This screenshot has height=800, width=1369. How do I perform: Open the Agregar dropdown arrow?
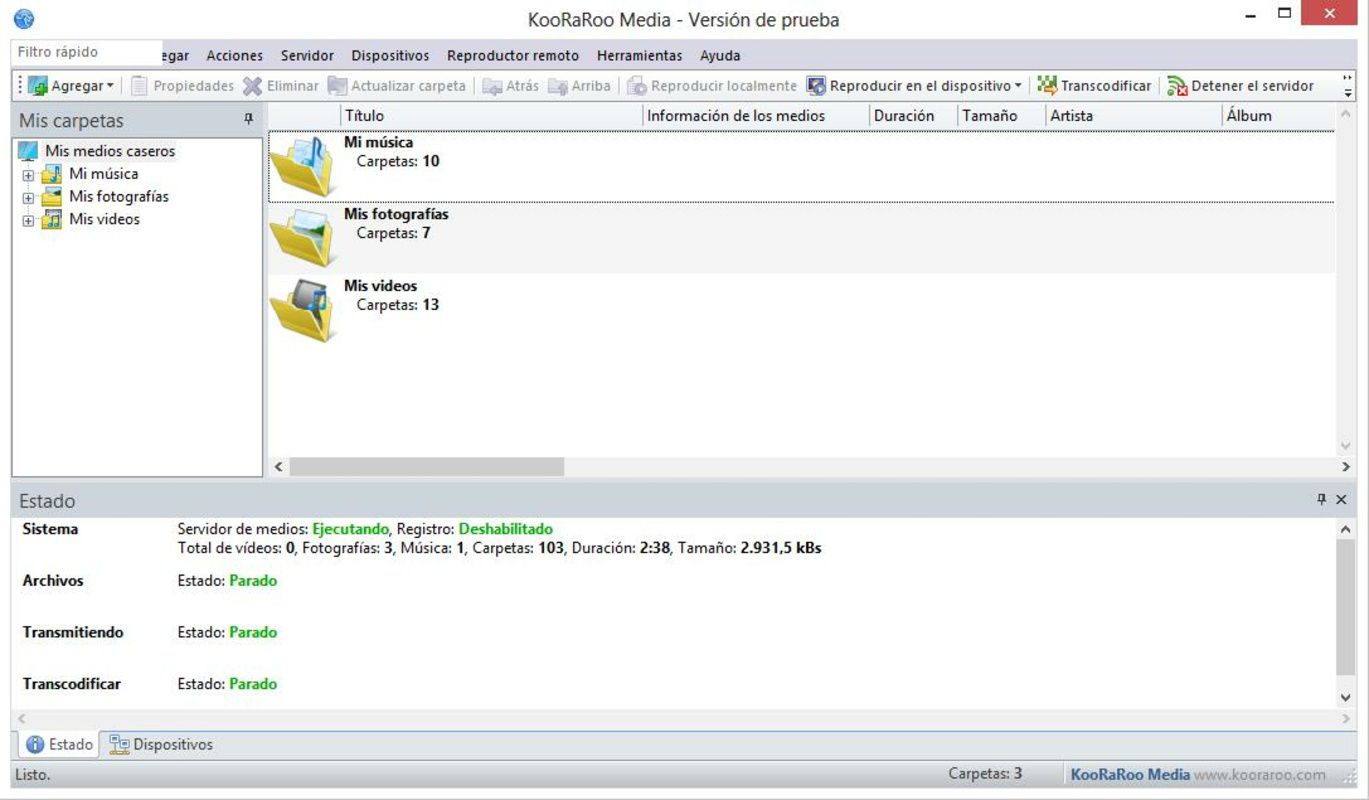pyautogui.click(x=110, y=86)
